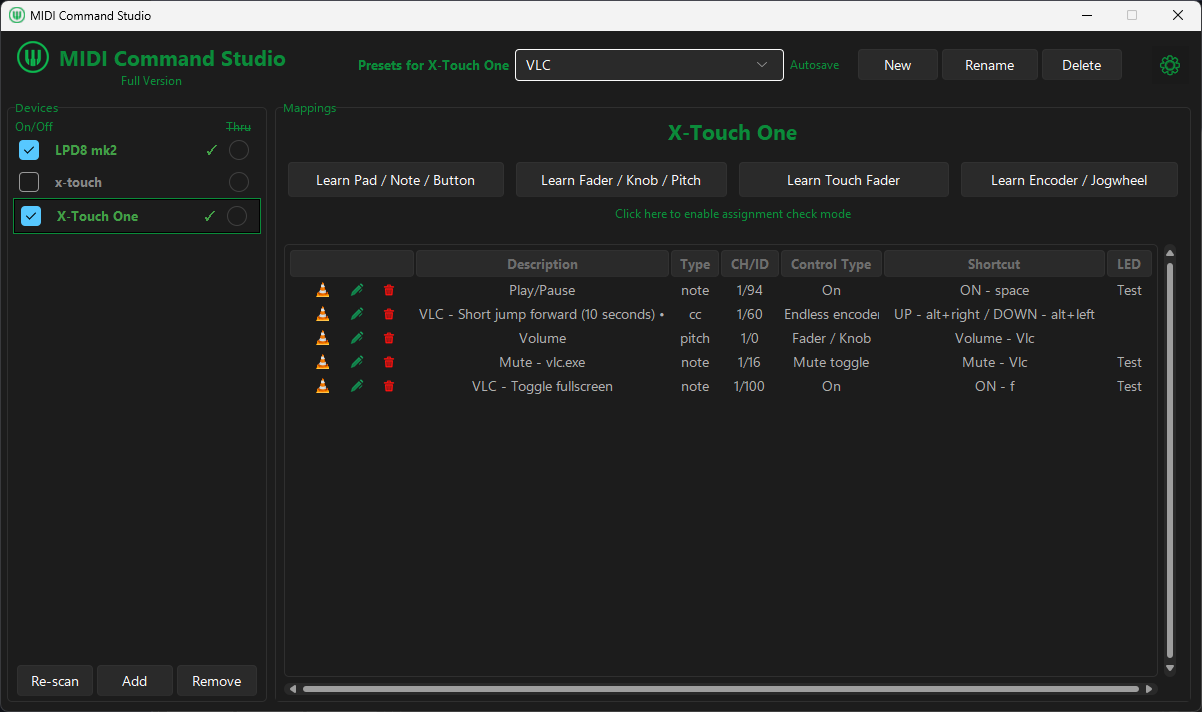Toggle LPD8 mk2 device checkbox off
Screen dimensions: 1202x712
(30, 150)
